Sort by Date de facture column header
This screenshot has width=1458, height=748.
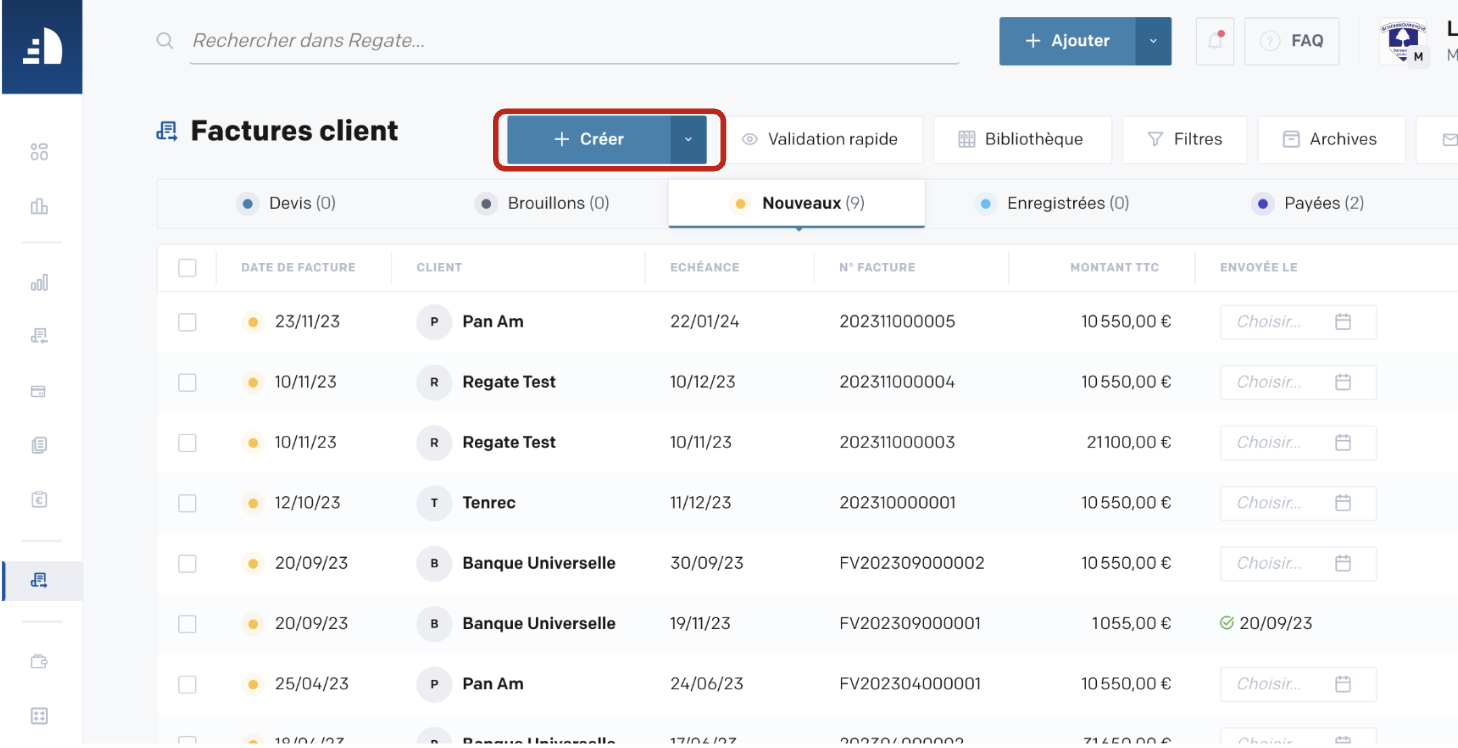(x=298, y=267)
